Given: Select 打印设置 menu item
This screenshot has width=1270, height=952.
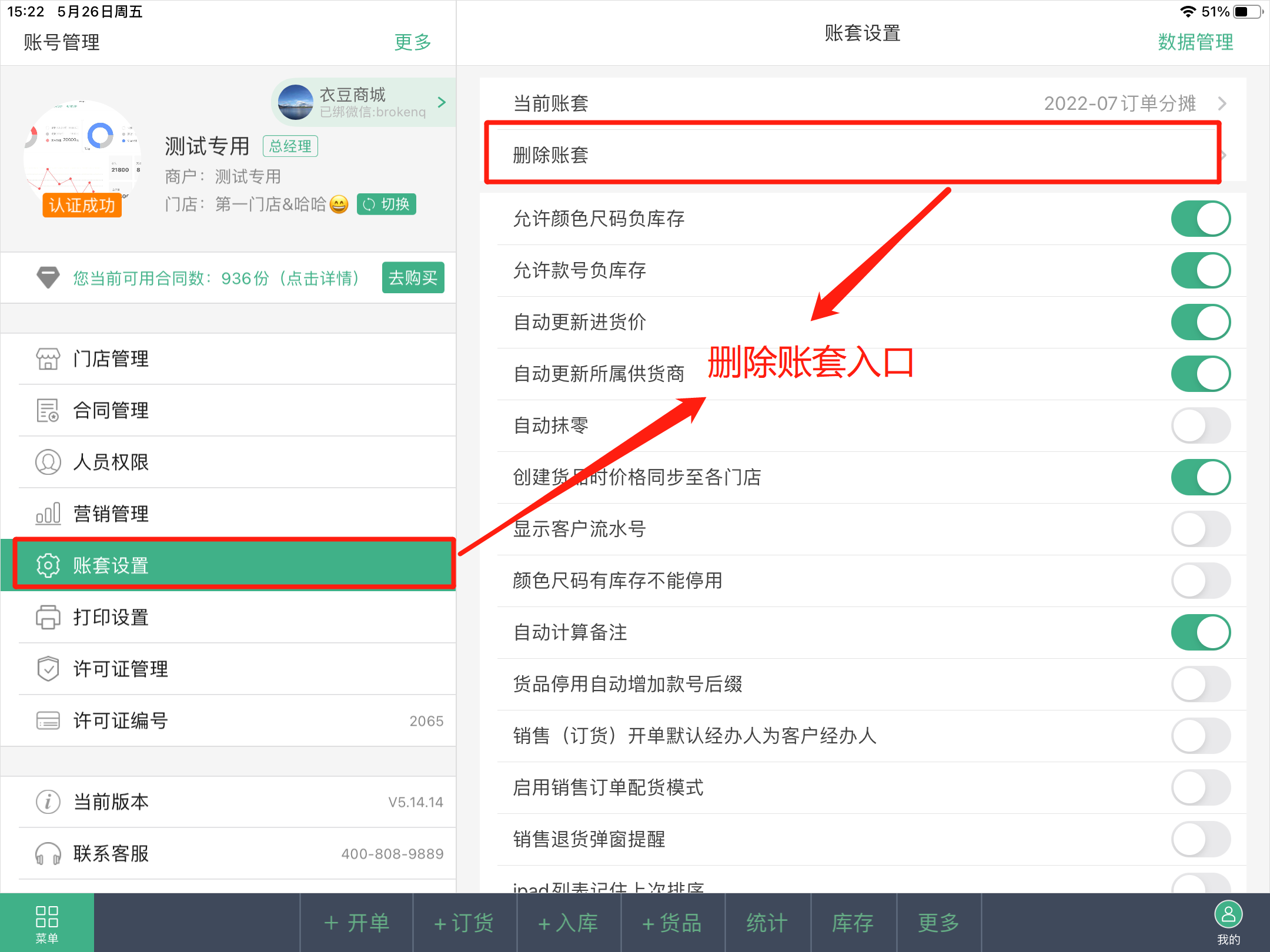Looking at the screenshot, I should click(x=228, y=617).
